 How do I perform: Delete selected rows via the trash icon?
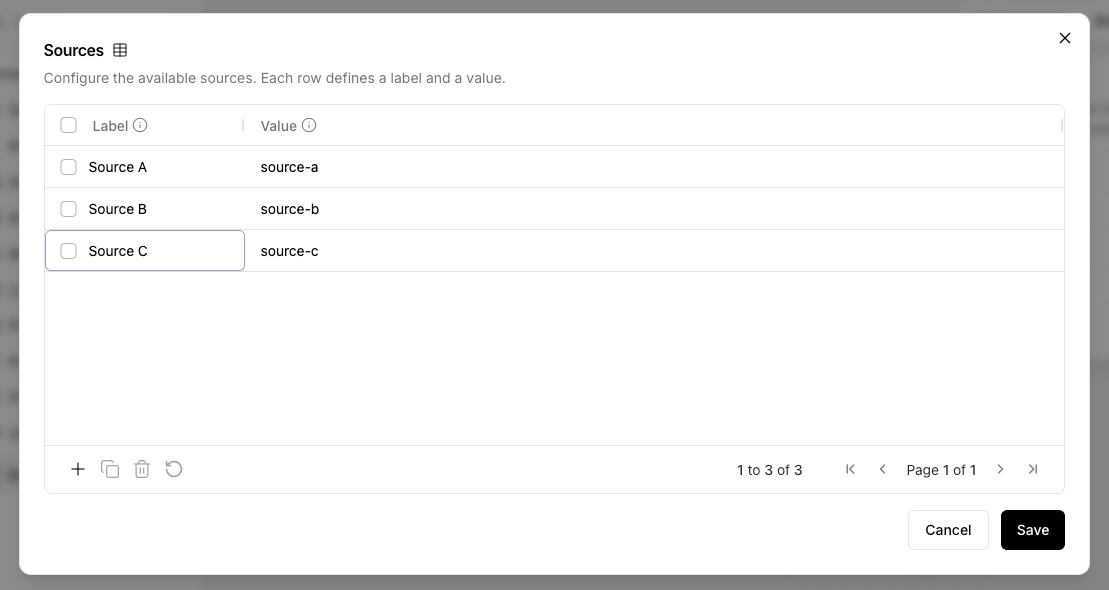click(142, 469)
